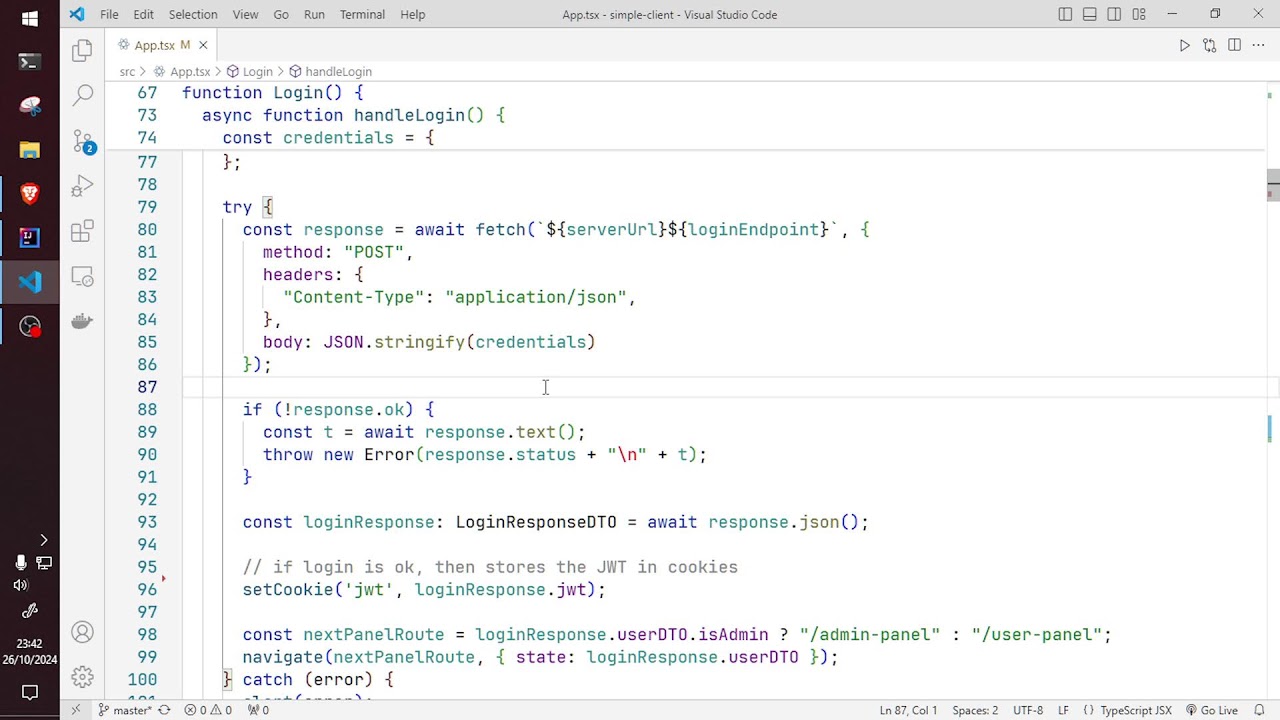Start Go Live server

pos(1211,710)
